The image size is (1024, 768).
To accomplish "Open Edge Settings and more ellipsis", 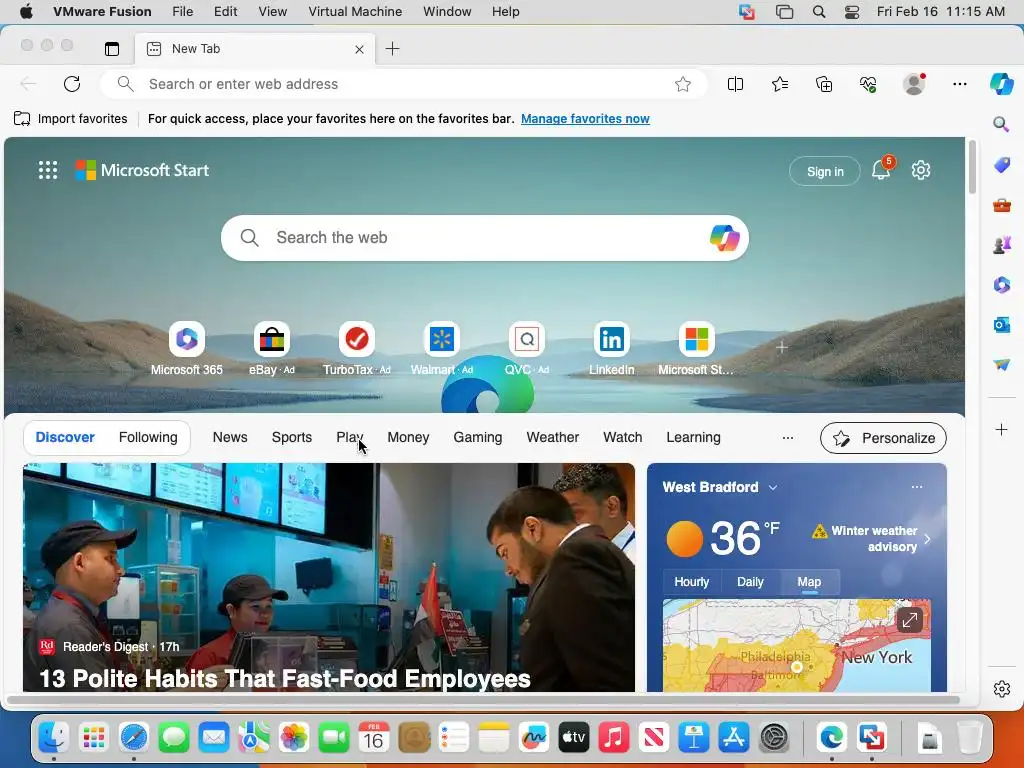I will (959, 84).
